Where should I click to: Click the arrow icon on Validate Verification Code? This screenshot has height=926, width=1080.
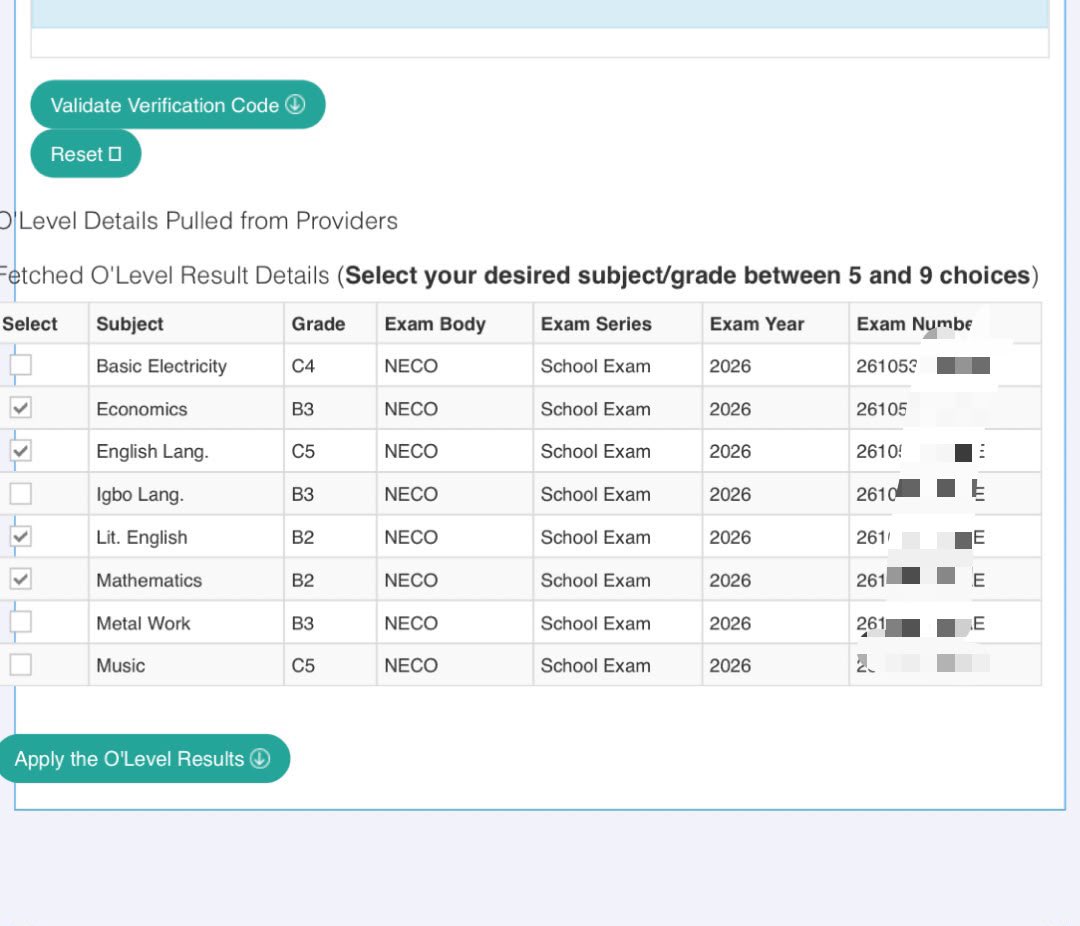pyautogui.click(x=295, y=104)
